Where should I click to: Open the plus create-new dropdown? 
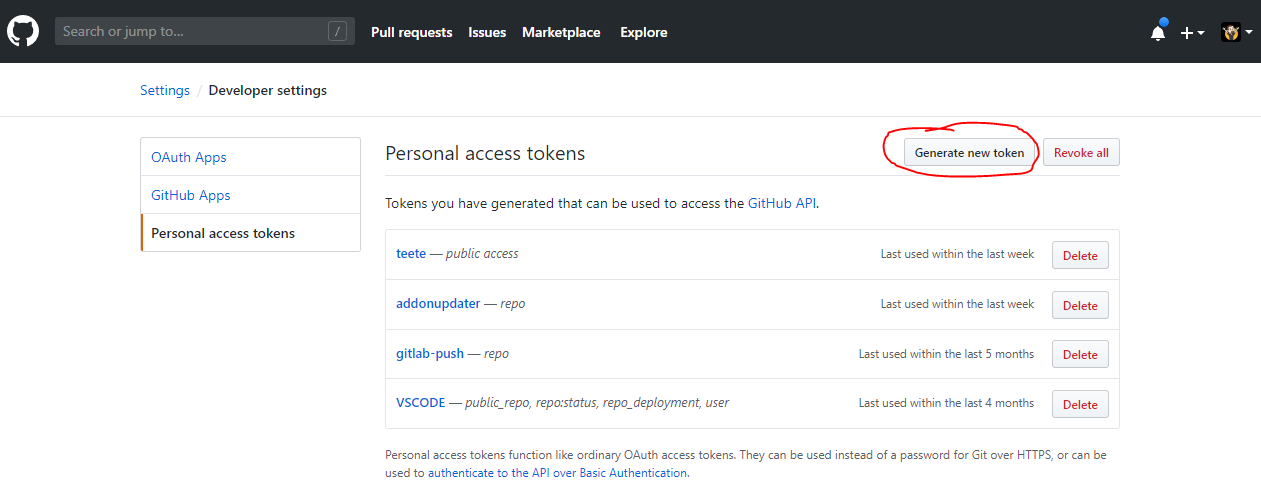coord(1192,32)
